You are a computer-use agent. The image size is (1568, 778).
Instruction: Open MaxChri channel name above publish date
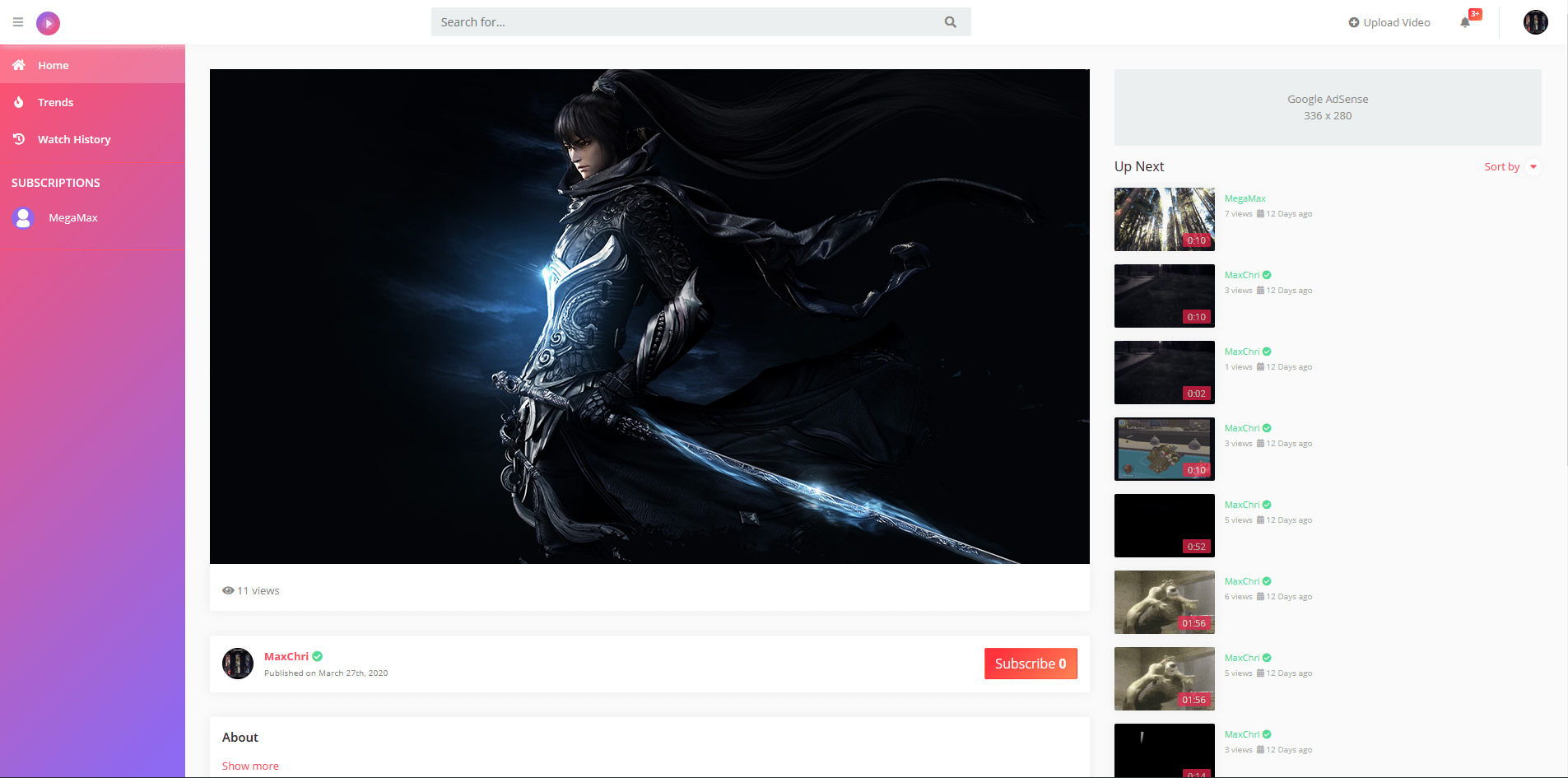point(286,656)
